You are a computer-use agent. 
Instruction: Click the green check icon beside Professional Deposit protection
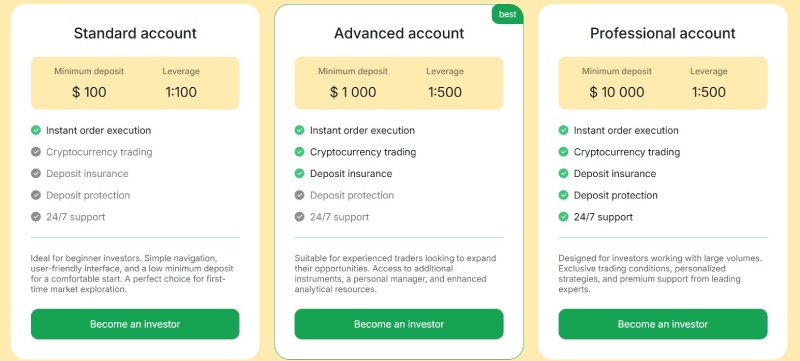coord(563,195)
